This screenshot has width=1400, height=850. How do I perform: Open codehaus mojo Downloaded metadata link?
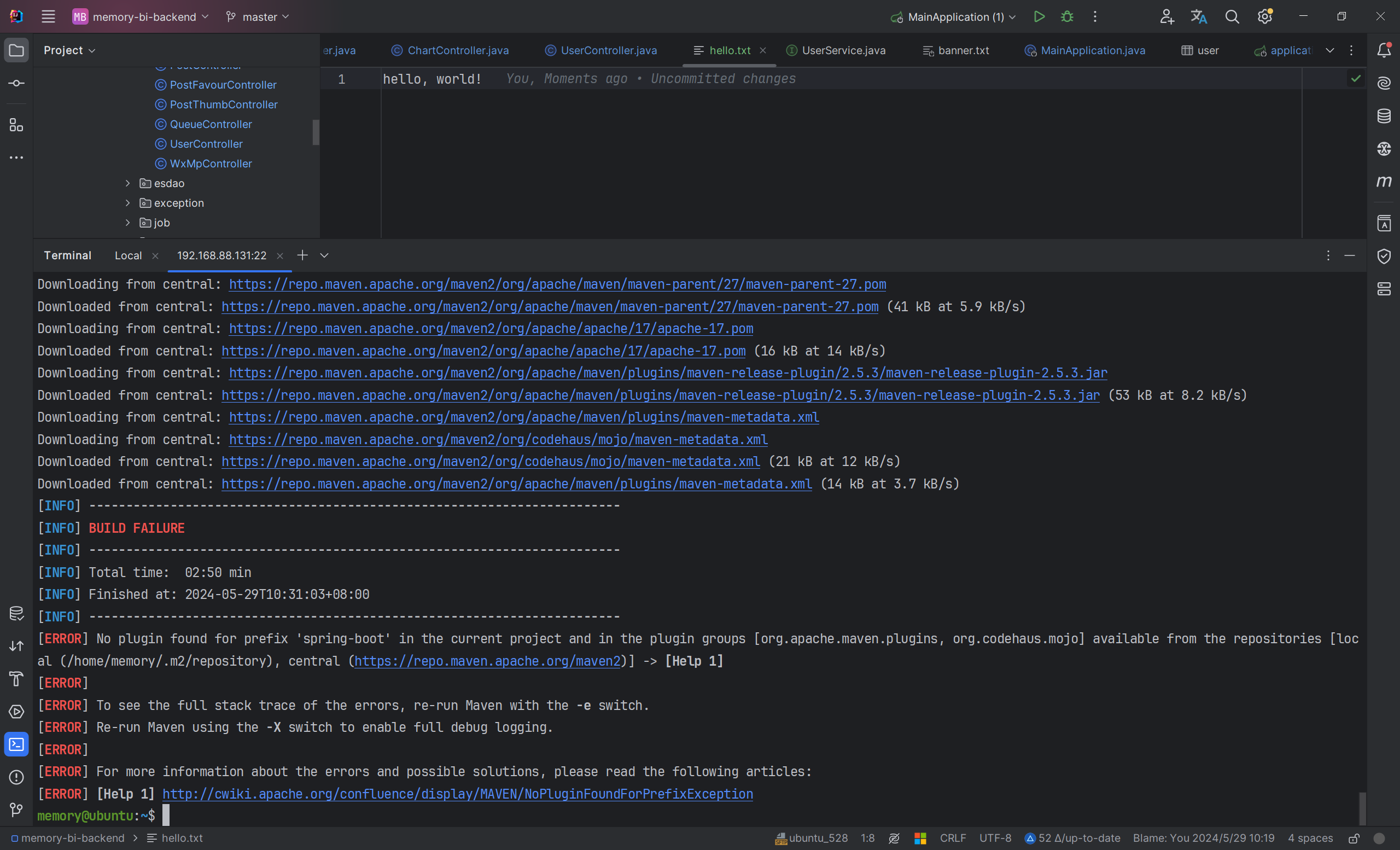(x=491, y=461)
